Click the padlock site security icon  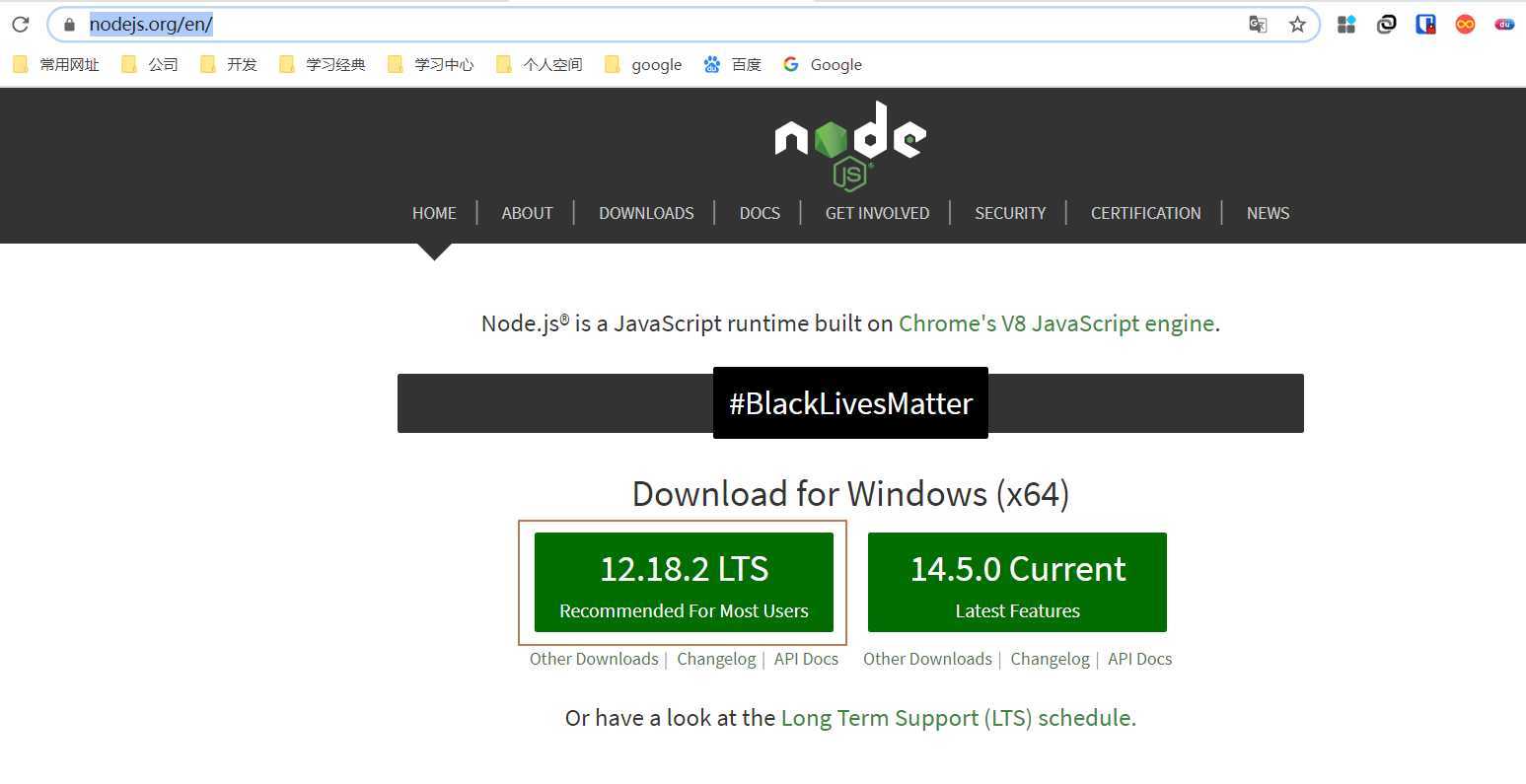click(x=69, y=25)
